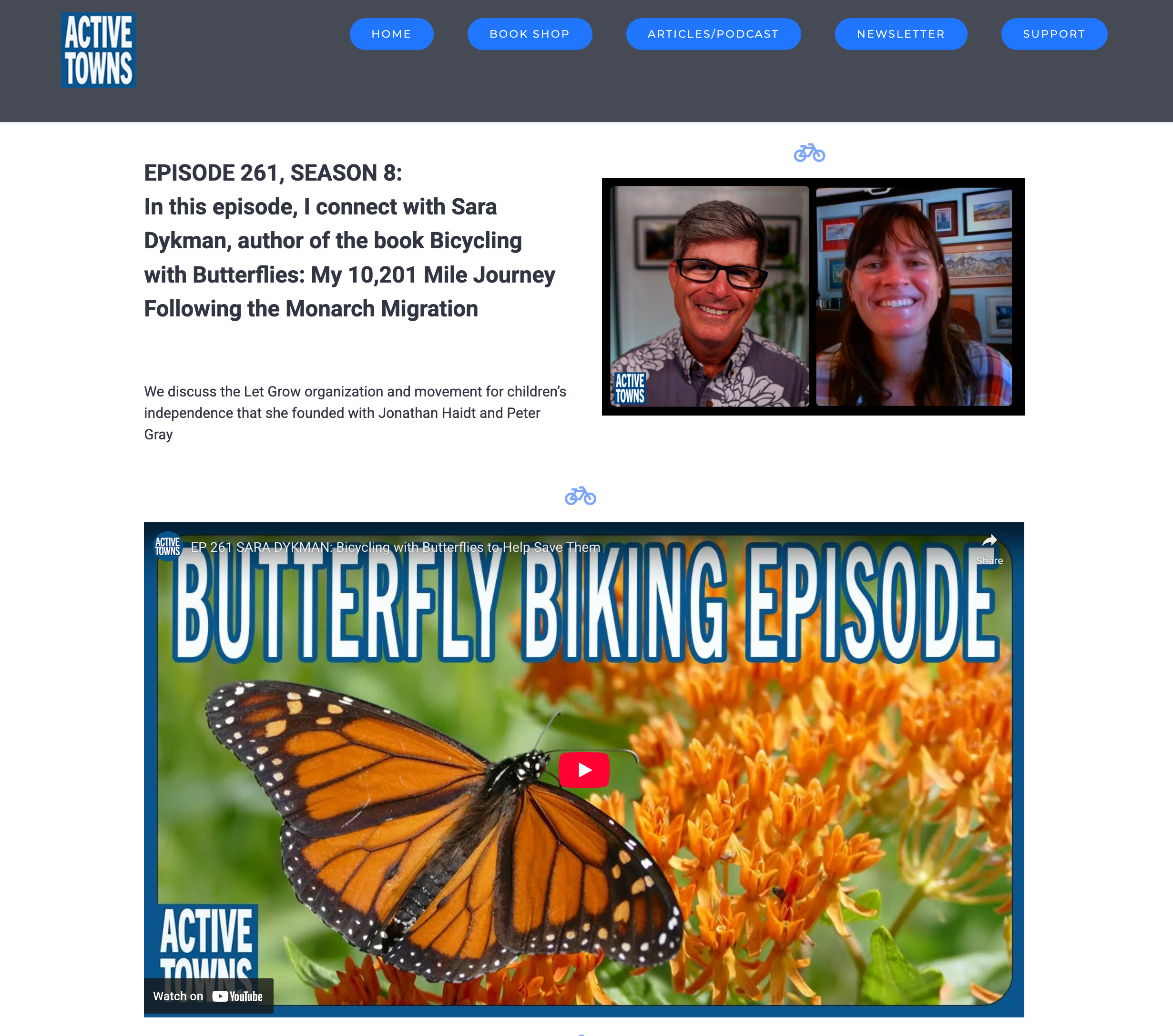
Task: Click bicycle icon above the video
Action: coord(580,496)
